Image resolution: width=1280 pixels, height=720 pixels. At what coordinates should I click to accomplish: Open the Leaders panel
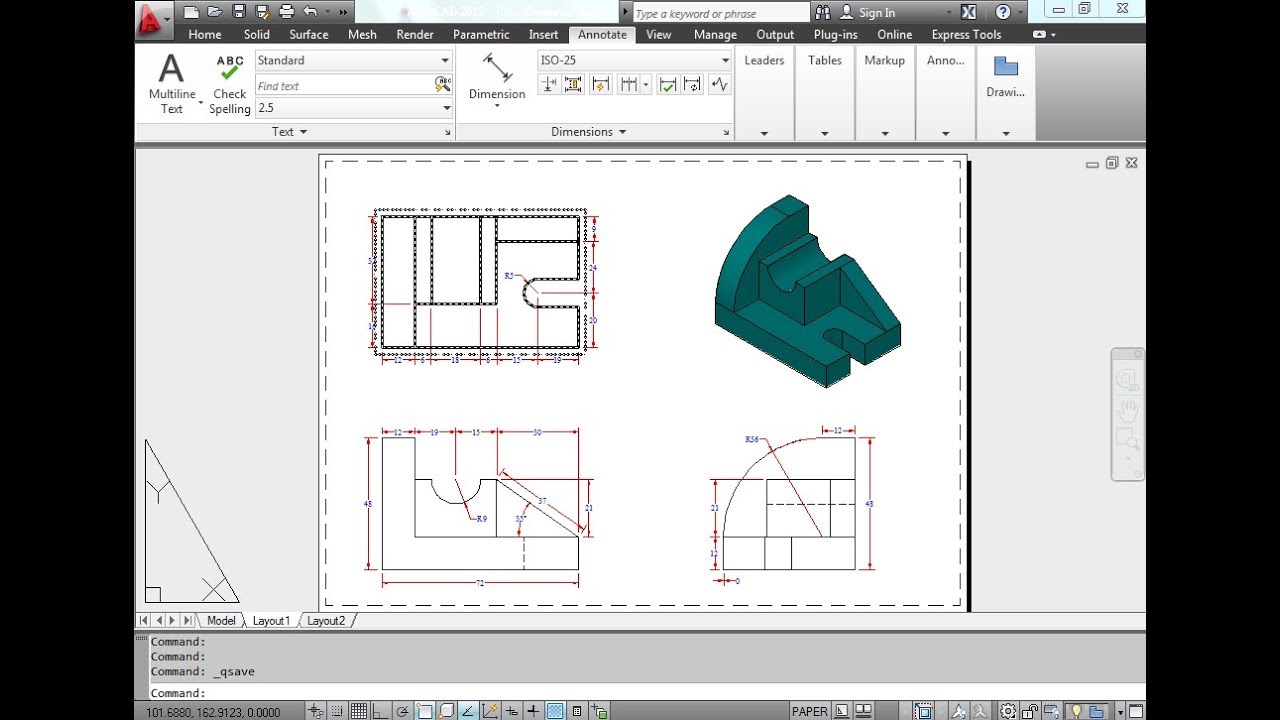tap(764, 93)
